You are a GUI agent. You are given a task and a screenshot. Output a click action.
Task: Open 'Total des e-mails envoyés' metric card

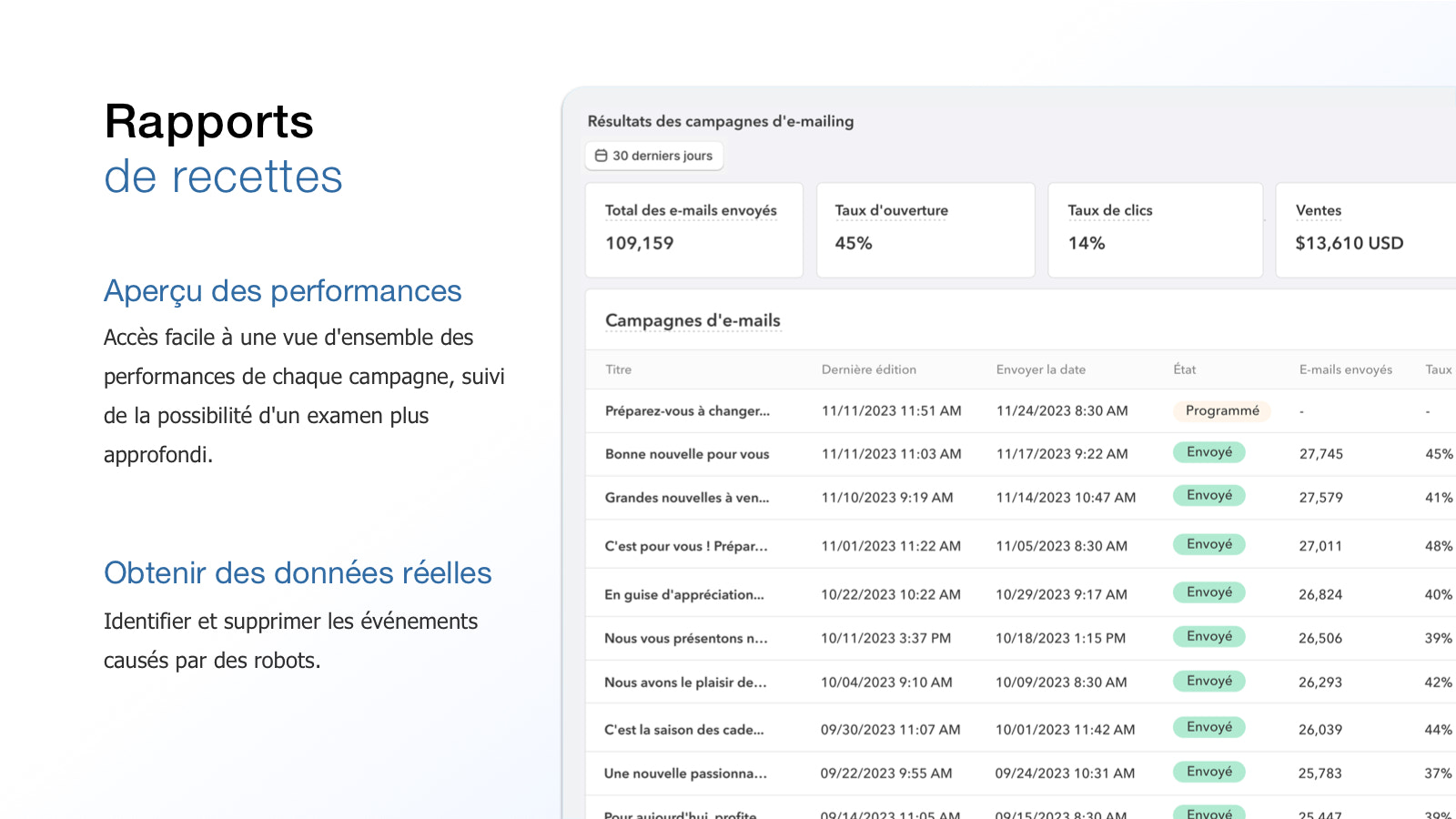point(693,230)
